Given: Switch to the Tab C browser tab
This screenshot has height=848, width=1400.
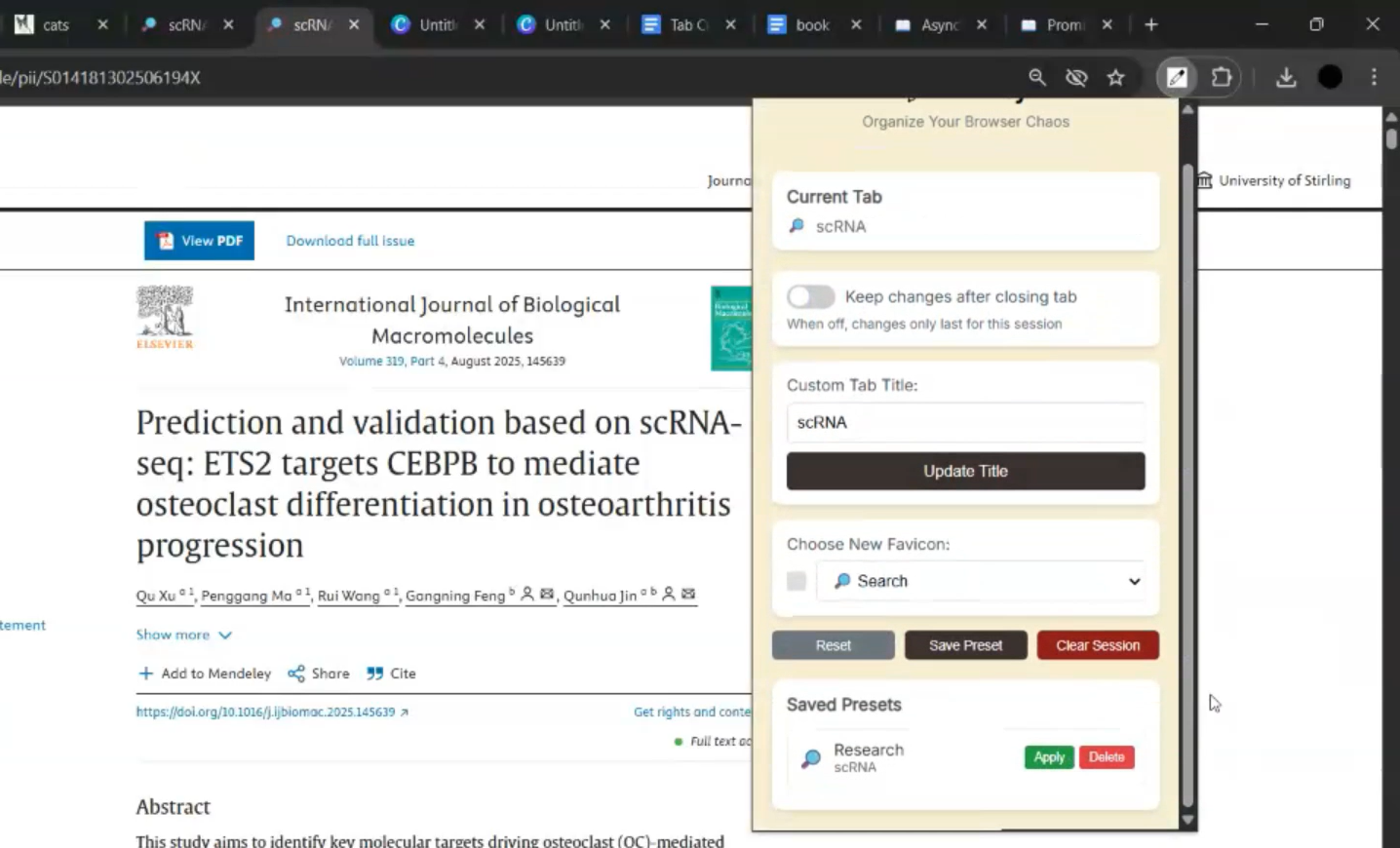Looking at the screenshot, I should coord(687,25).
